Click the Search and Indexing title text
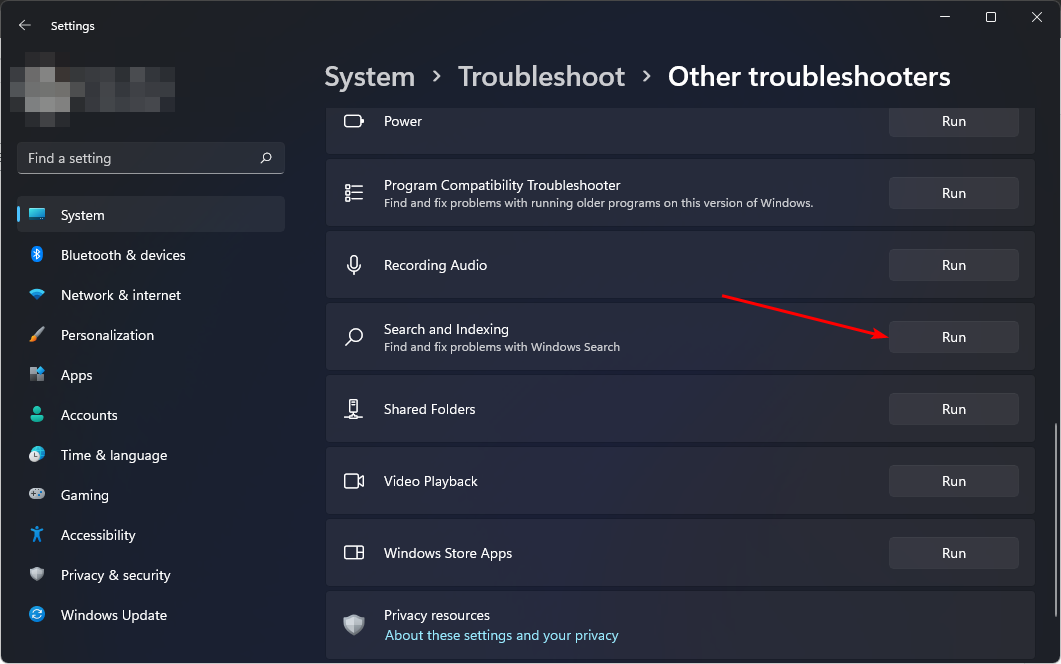Image resolution: width=1061 pixels, height=664 pixels. (x=446, y=329)
